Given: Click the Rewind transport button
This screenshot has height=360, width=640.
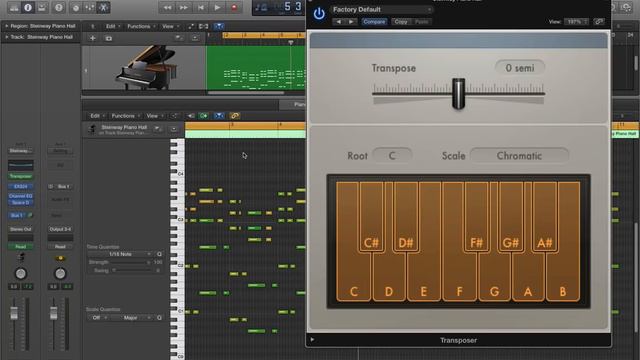Looking at the screenshot, I should (167, 7).
